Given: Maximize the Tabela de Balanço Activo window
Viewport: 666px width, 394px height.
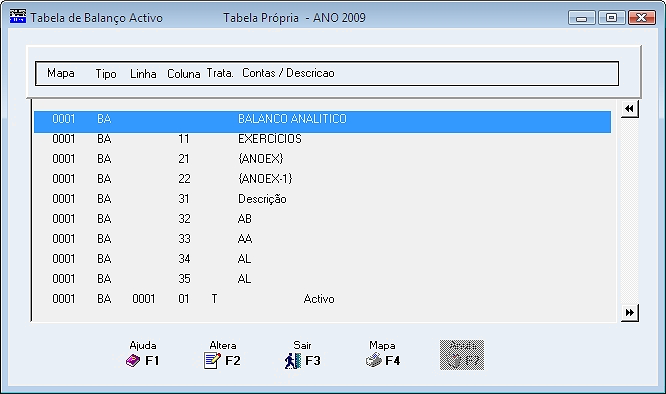Looking at the screenshot, I should 611,18.
